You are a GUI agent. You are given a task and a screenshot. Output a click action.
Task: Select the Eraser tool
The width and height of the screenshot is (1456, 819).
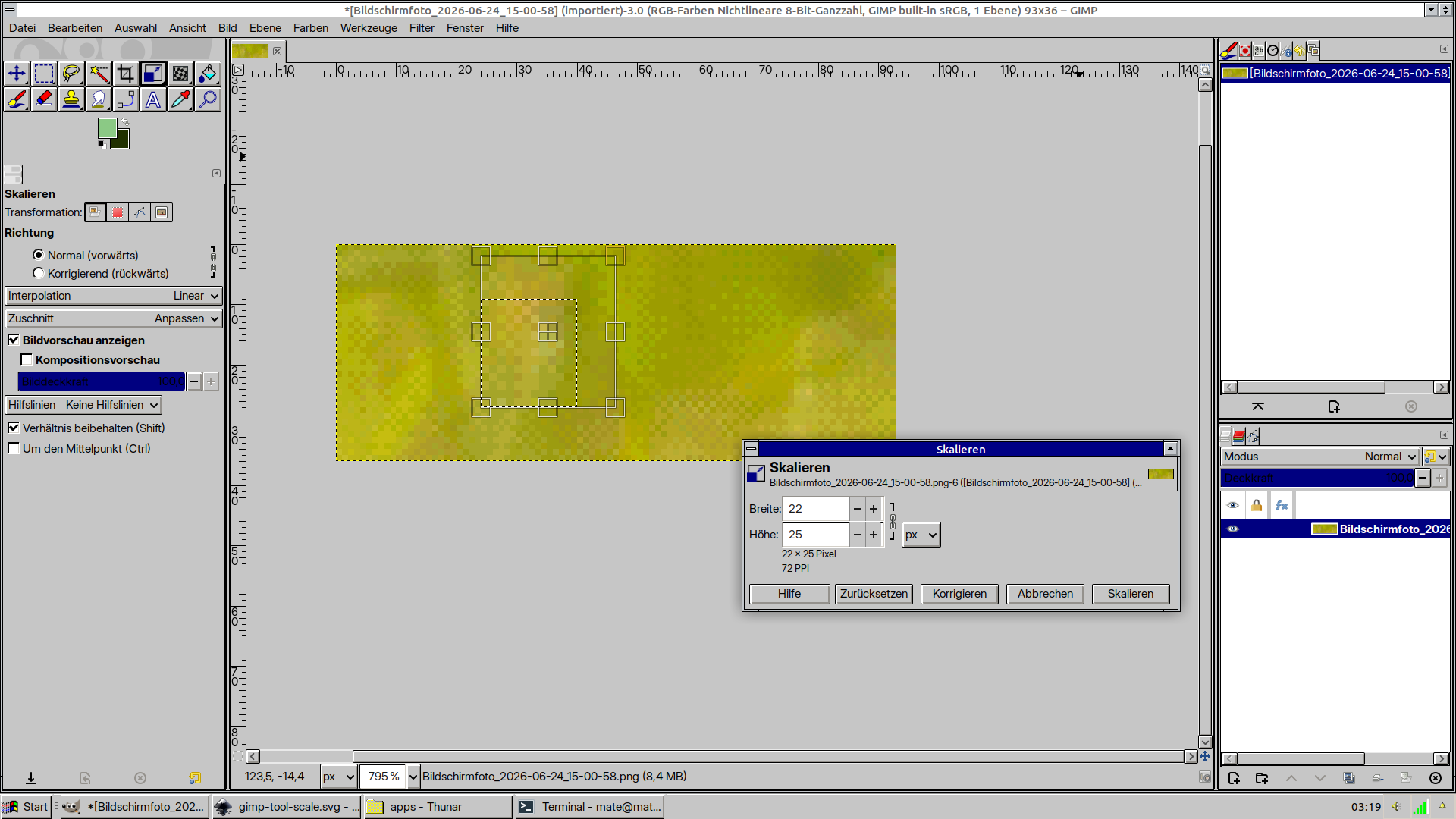tap(44, 99)
